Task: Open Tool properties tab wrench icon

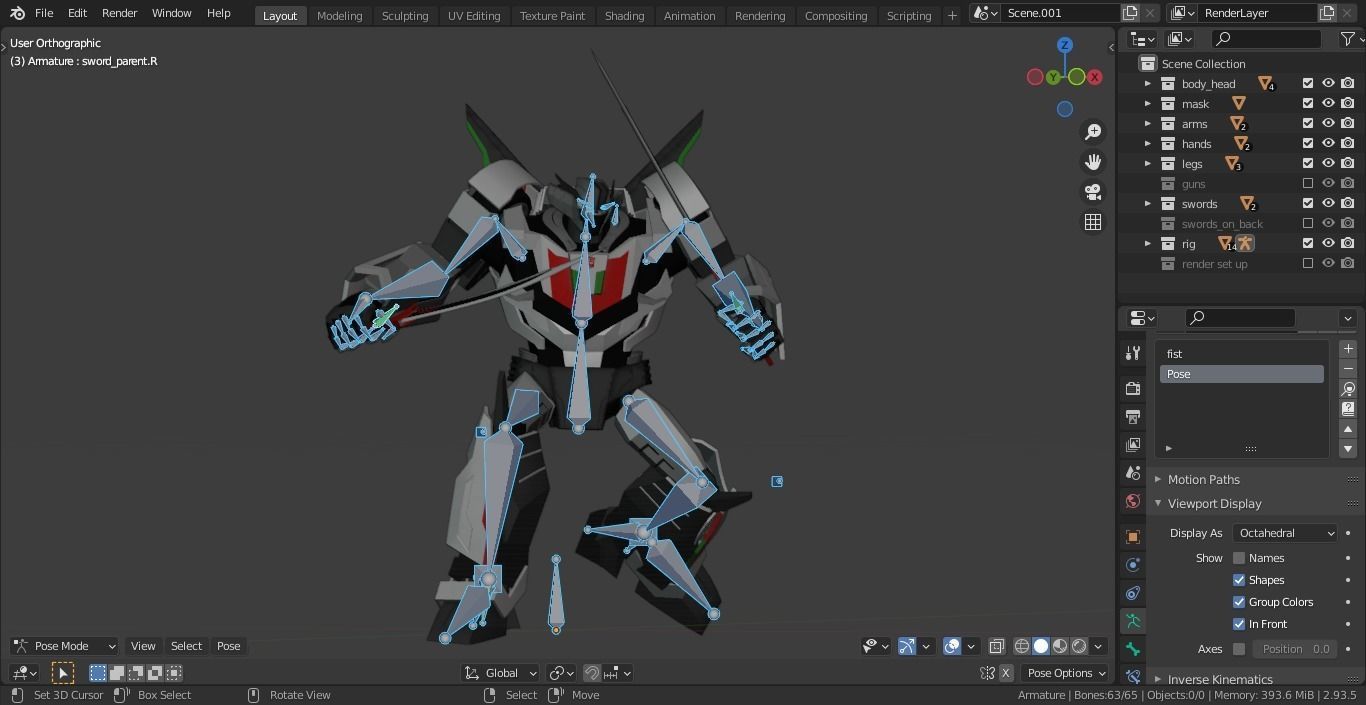Action: (x=1133, y=353)
